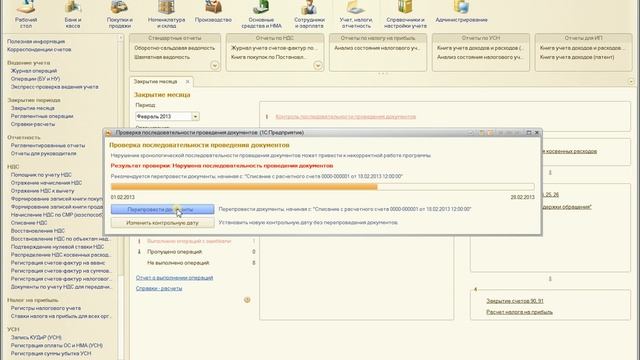Select Закрытие месяца in sidebar

(x=33, y=108)
